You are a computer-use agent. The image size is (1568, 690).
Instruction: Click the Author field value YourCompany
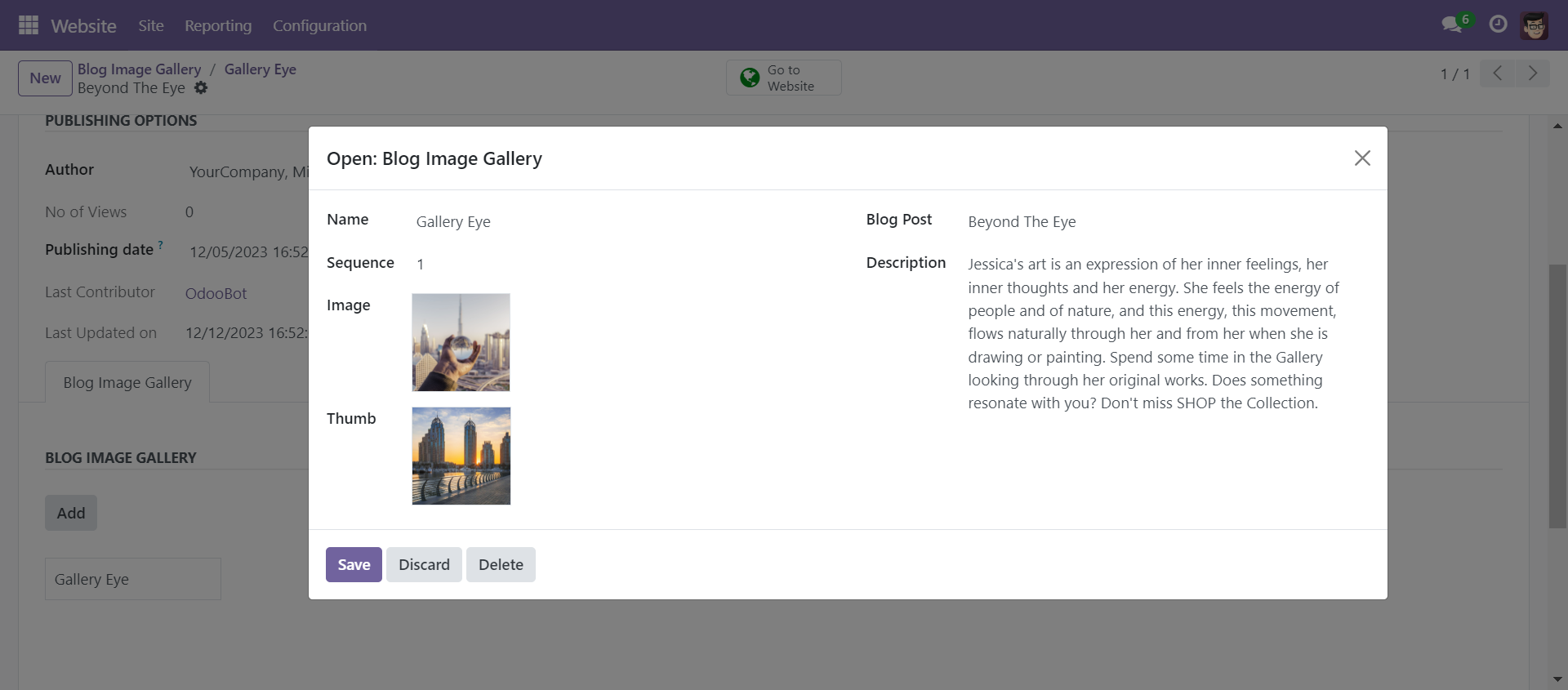pyautogui.click(x=248, y=172)
